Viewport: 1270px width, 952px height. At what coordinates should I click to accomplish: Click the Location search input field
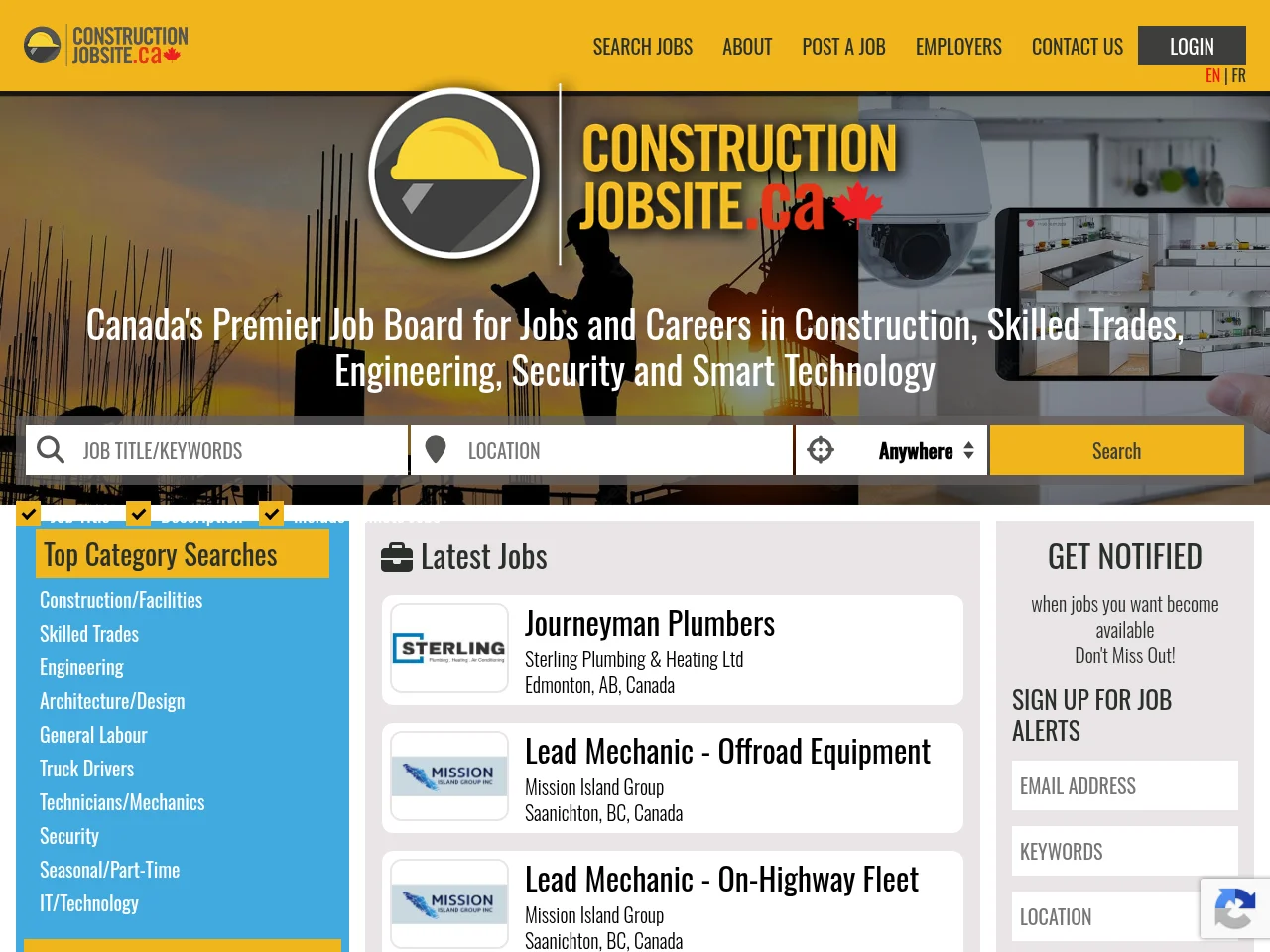tap(601, 450)
